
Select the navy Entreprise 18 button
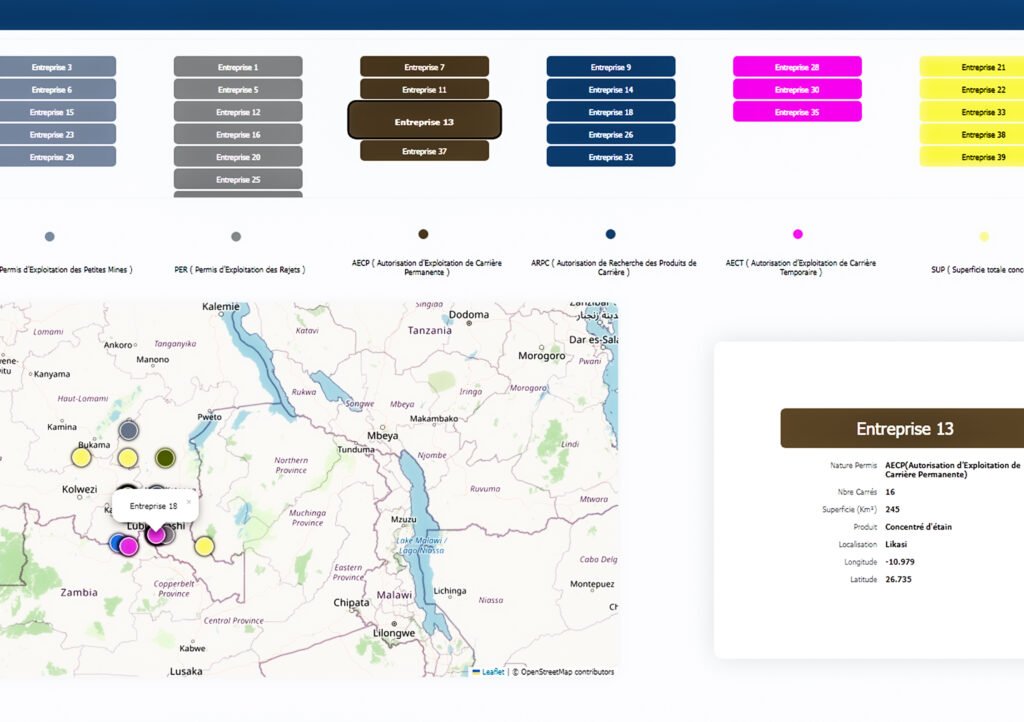coord(611,112)
